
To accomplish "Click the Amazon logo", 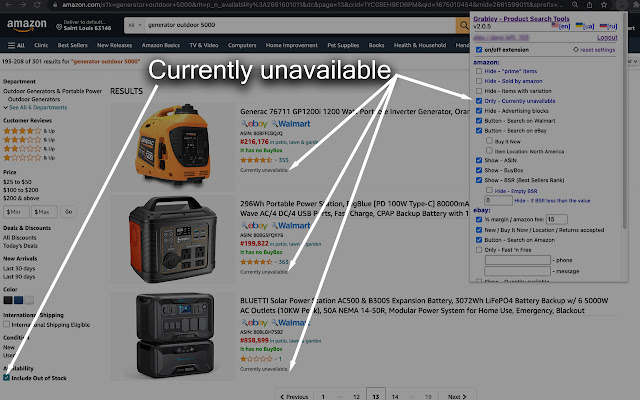I will pos(27,25).
